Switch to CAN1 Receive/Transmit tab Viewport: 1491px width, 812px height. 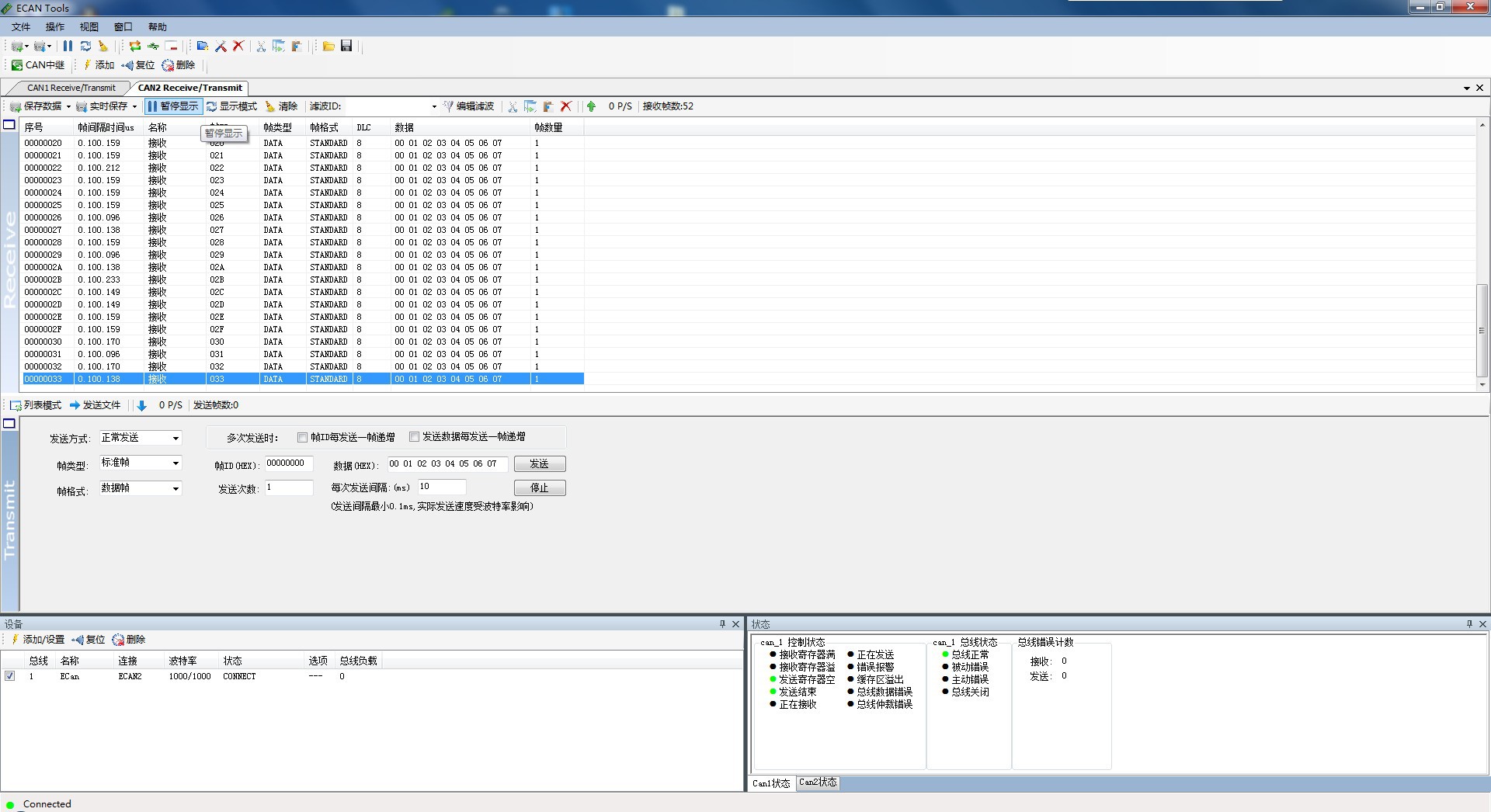71,88
